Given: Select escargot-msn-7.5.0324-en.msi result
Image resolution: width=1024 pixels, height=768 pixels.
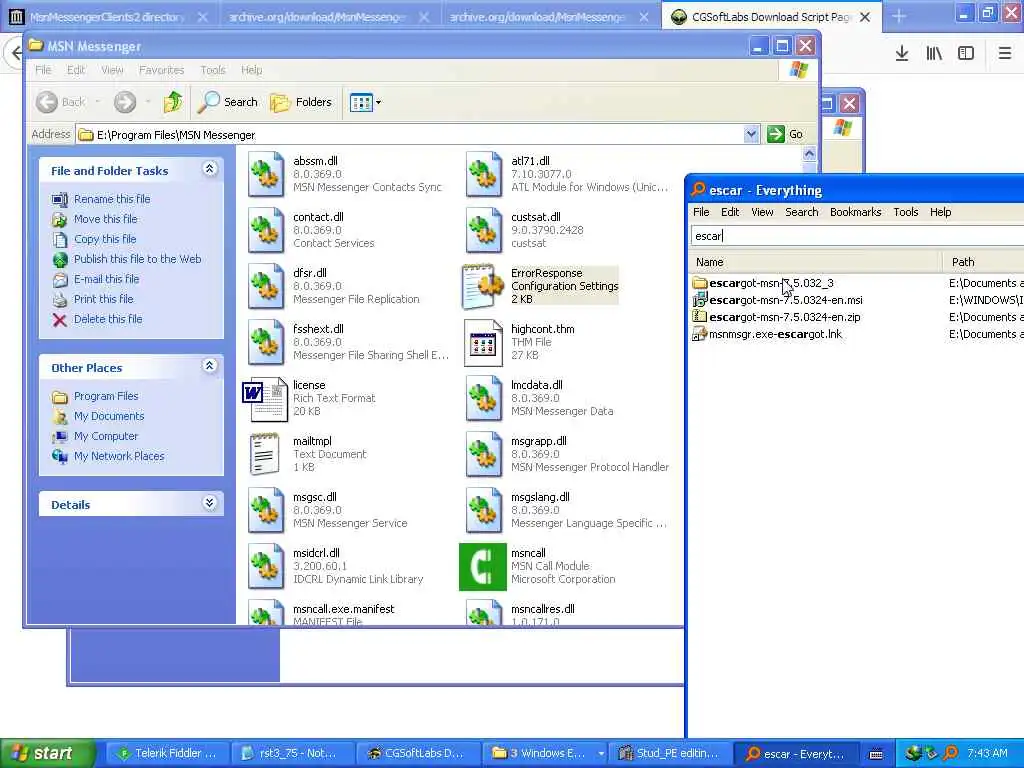Looking at the screenshot, I should (785, 300).
